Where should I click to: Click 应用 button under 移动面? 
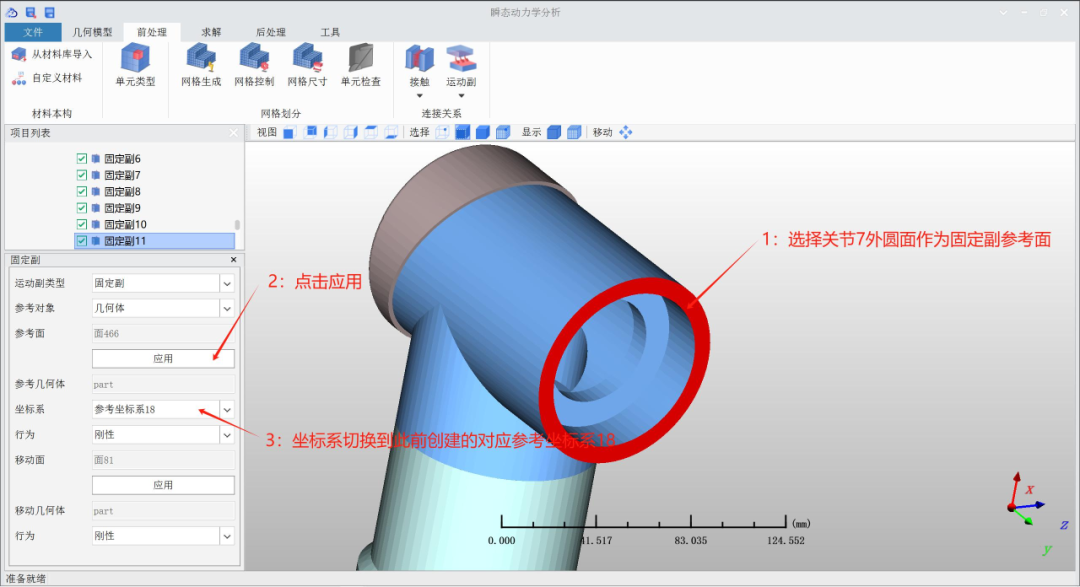163,485
